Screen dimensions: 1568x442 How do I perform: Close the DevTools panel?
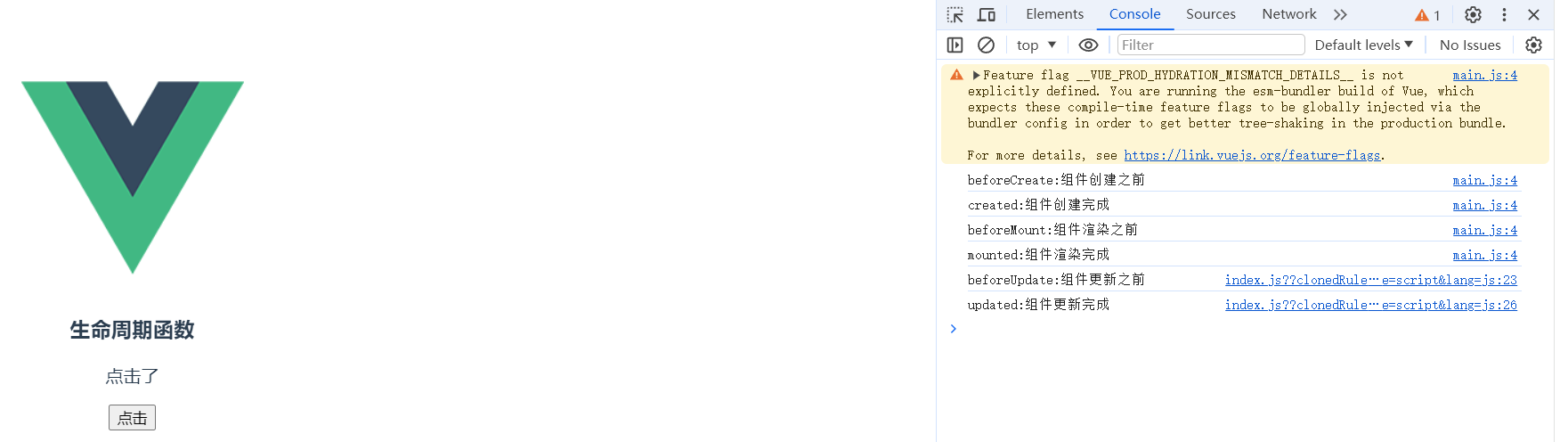click(1533, 15)
